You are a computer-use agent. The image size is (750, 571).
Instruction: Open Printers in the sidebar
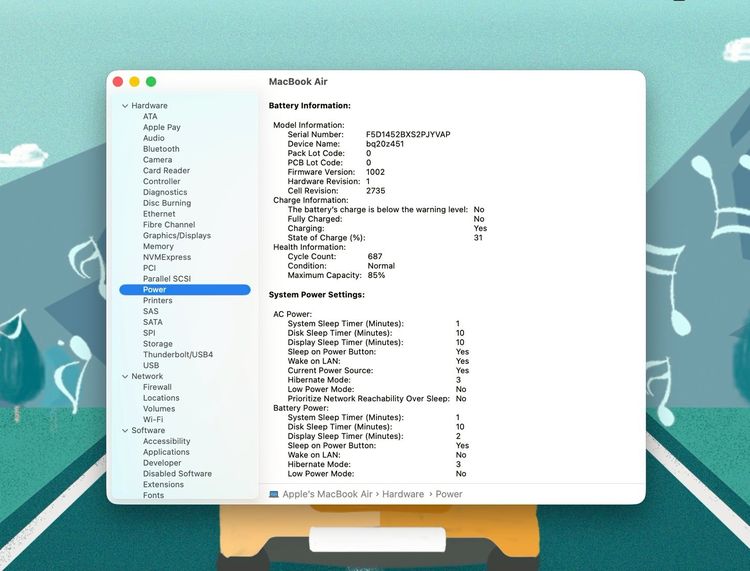[x=157, y=300]
